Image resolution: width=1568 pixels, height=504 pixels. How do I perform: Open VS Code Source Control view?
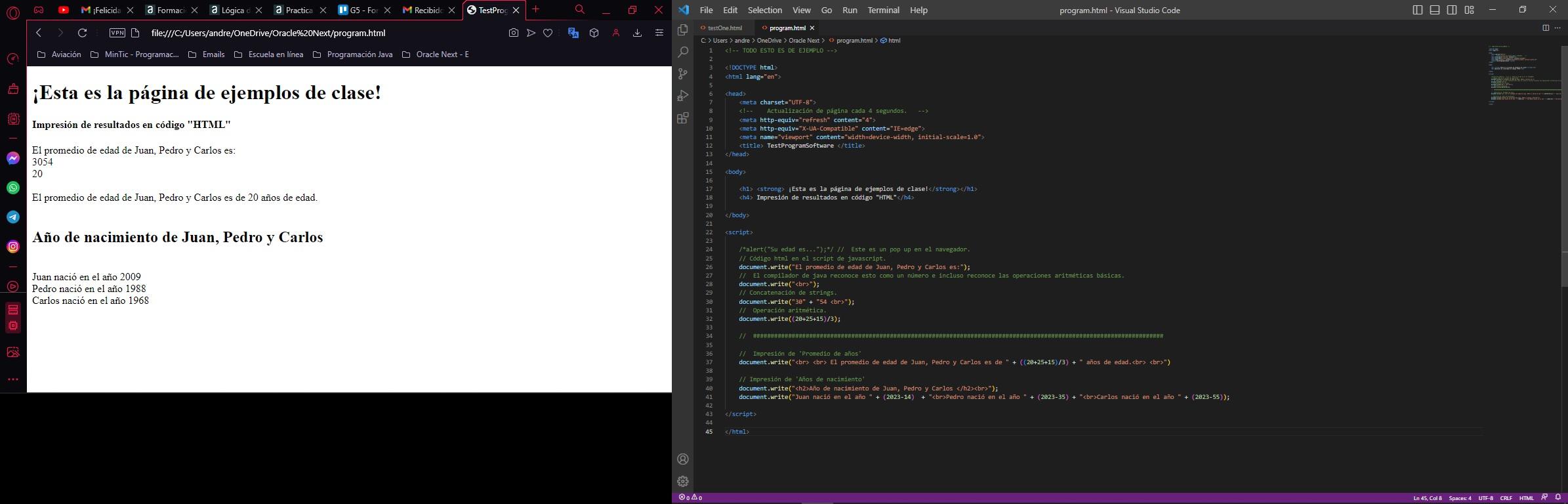[683, 73]
